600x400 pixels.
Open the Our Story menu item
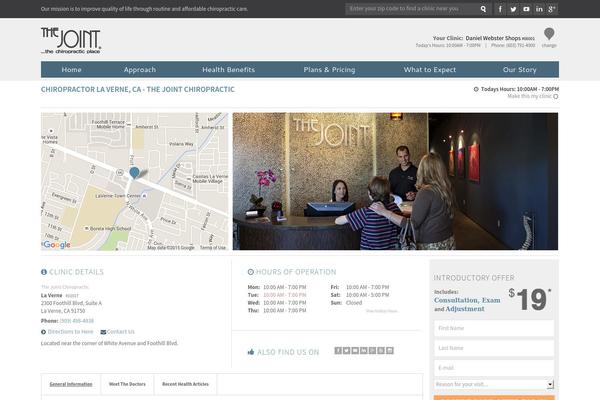coord(520,70)
